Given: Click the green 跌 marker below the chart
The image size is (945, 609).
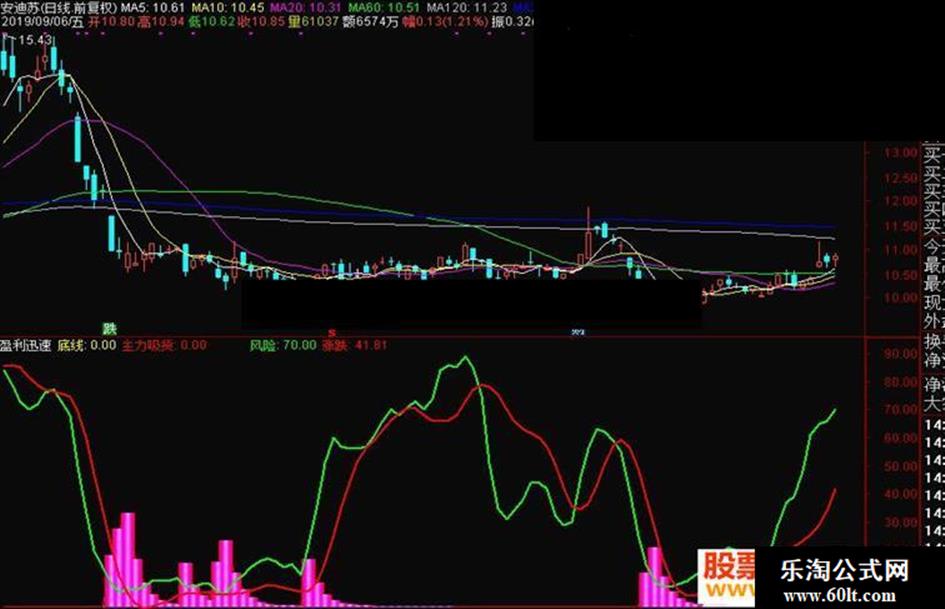Looking at the screenshot, I should coord(109,329).
